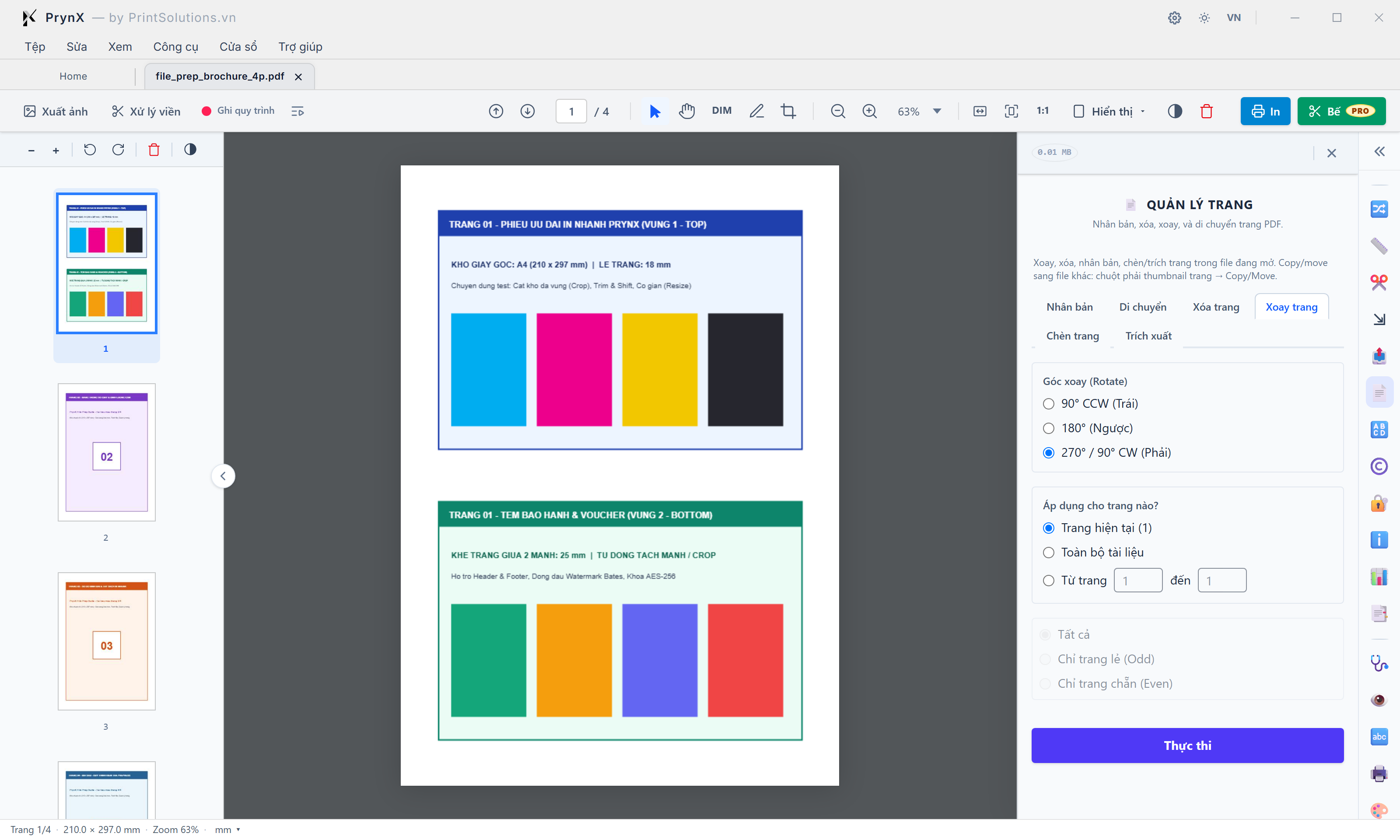Open the padlock security tool in sidebar
1400x840 pixels.
point(1379,503)
